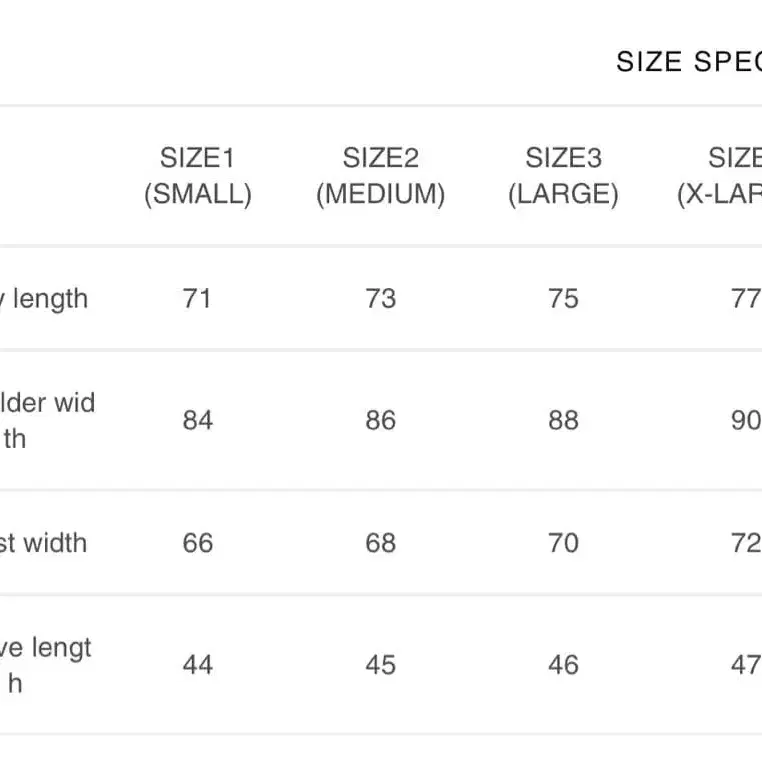Image resolution: width=762 pixels, height=762 pixels.
Task: Click the shoulder width row label
Action: 46,421
